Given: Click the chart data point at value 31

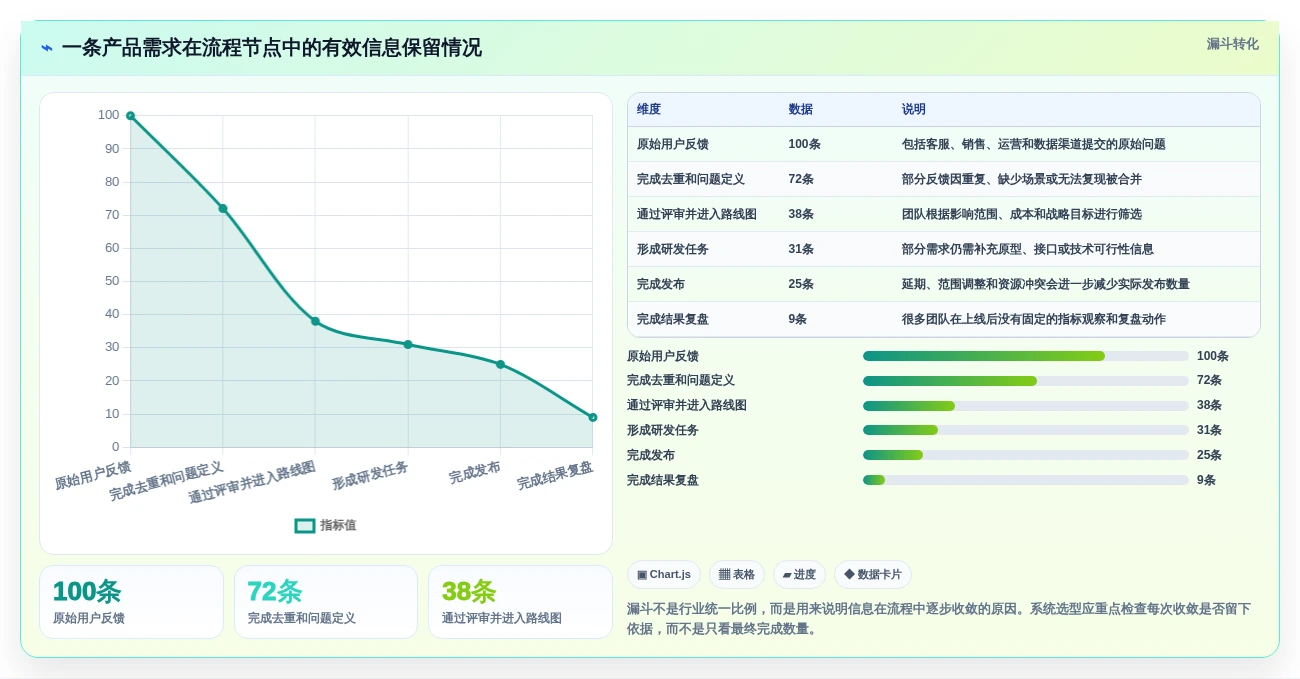Looking at the screenshot, I should tap(408, 344).
